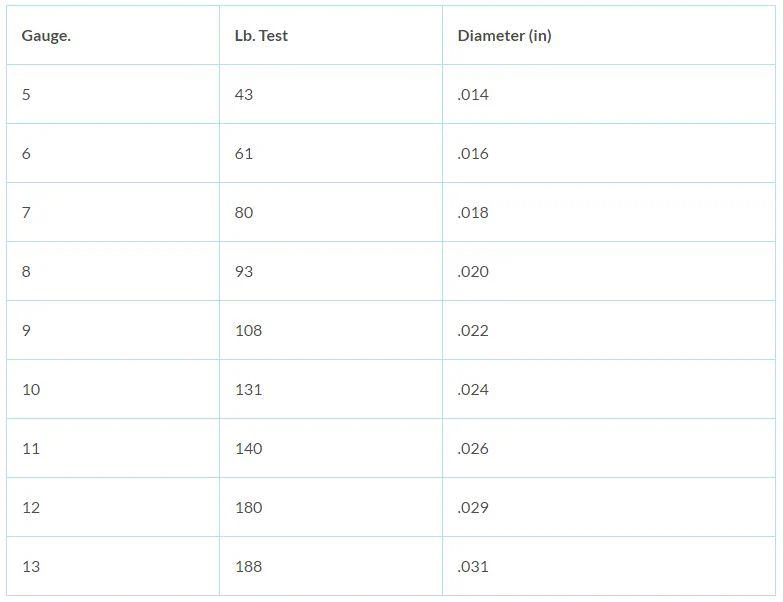
Task: Select the gauge 5 cell
Action: point(27,95)
